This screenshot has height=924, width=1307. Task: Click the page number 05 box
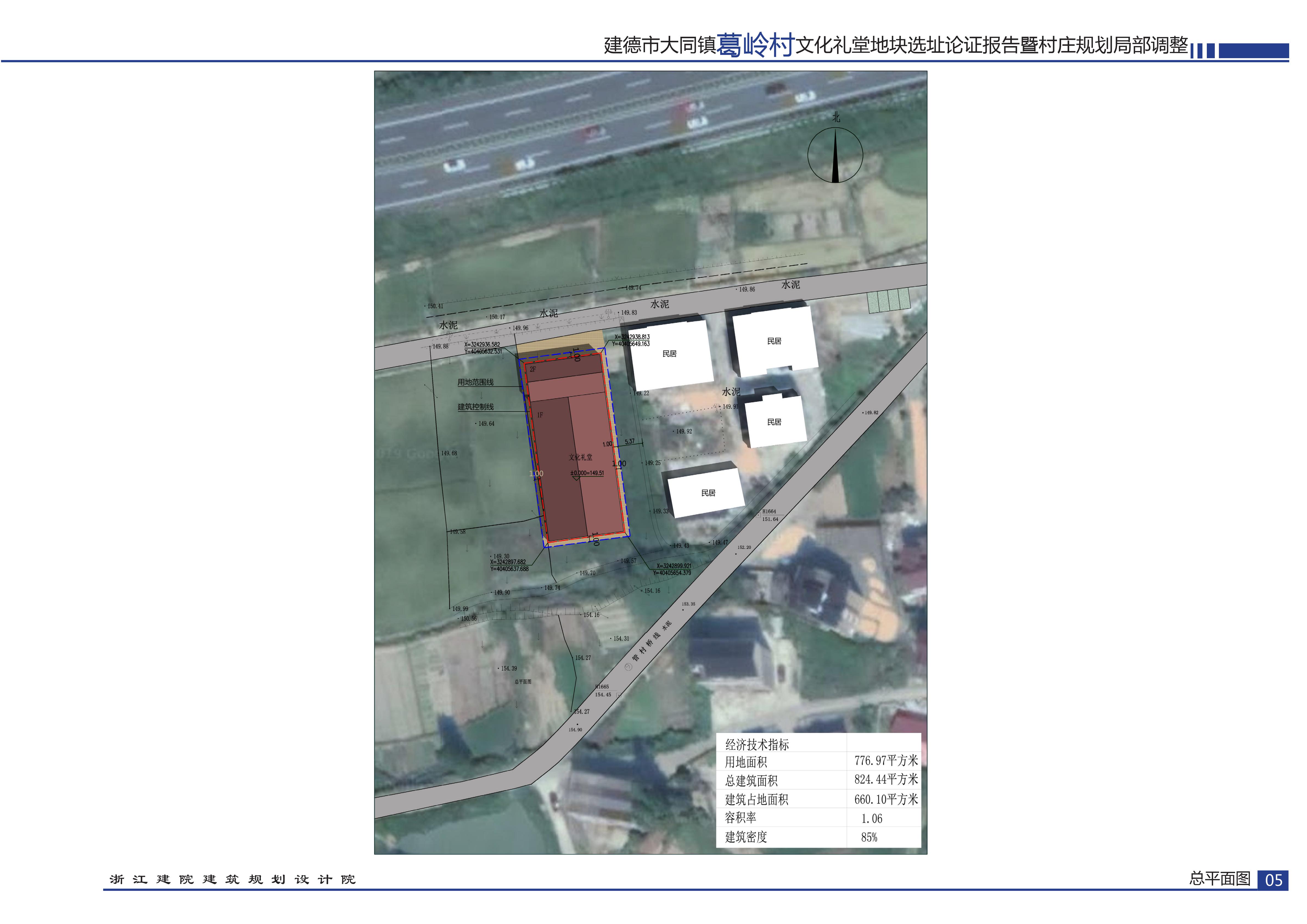point(1274,880)
